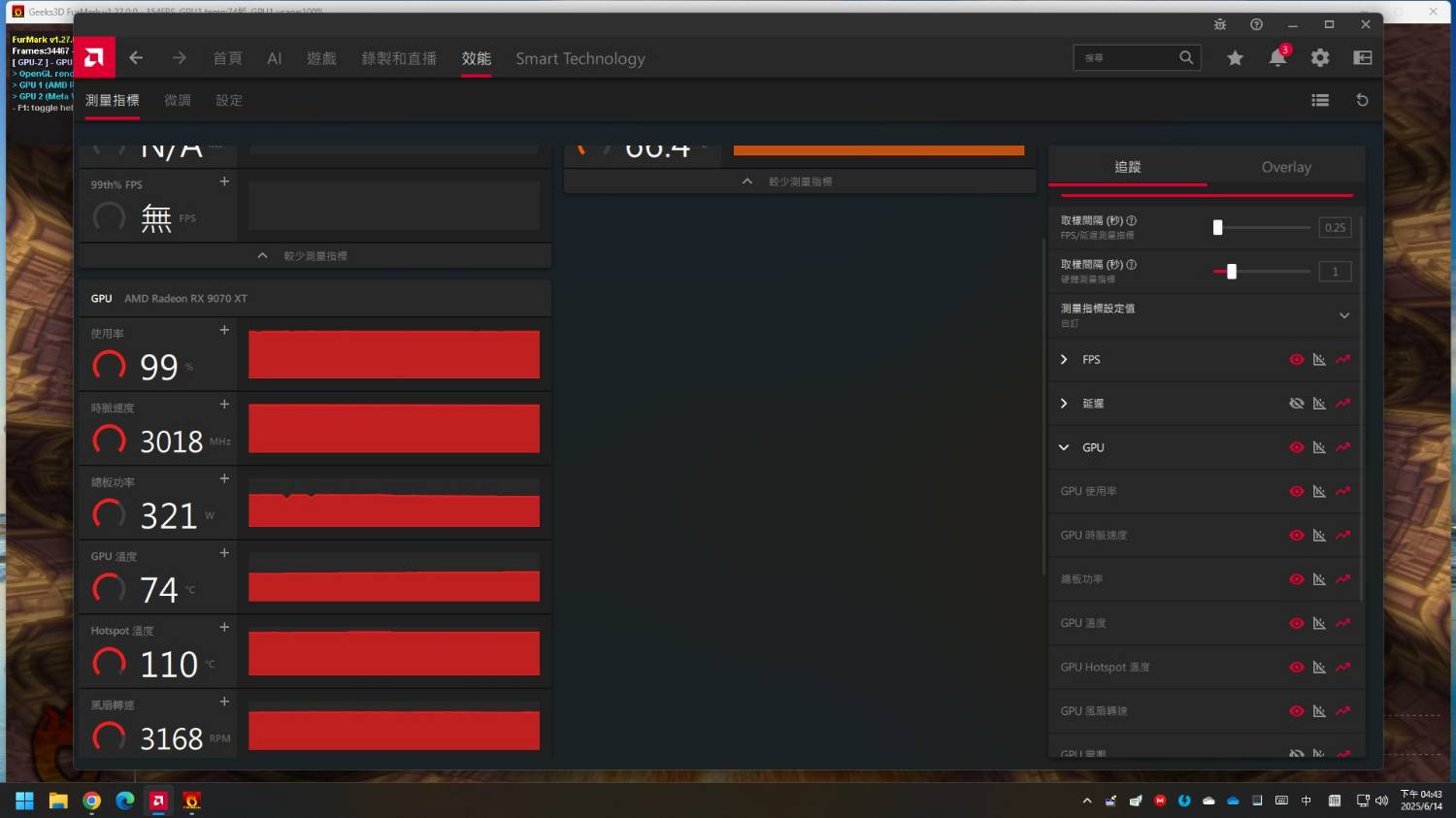Click the AMD logo home icon

point(94,58)
